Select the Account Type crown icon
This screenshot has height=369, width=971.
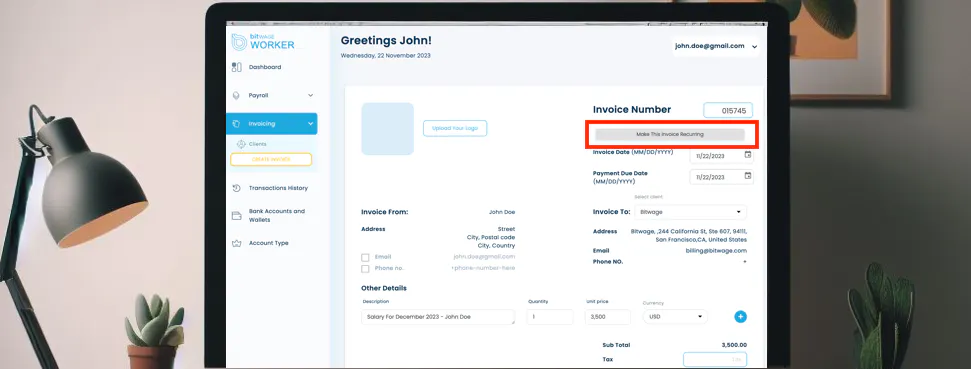coord(236,243)
